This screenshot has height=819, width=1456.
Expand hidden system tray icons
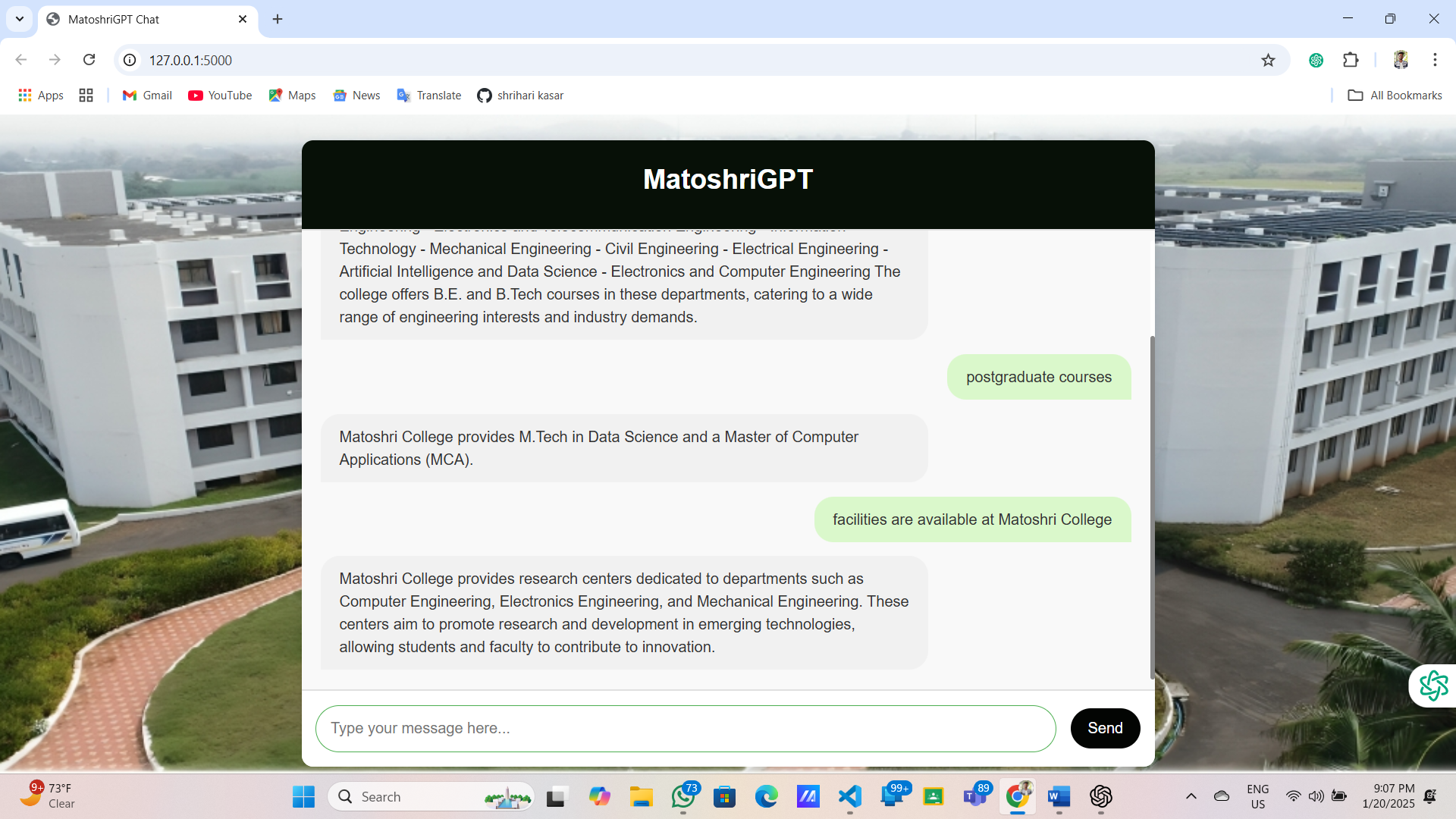coord(1191,796)
